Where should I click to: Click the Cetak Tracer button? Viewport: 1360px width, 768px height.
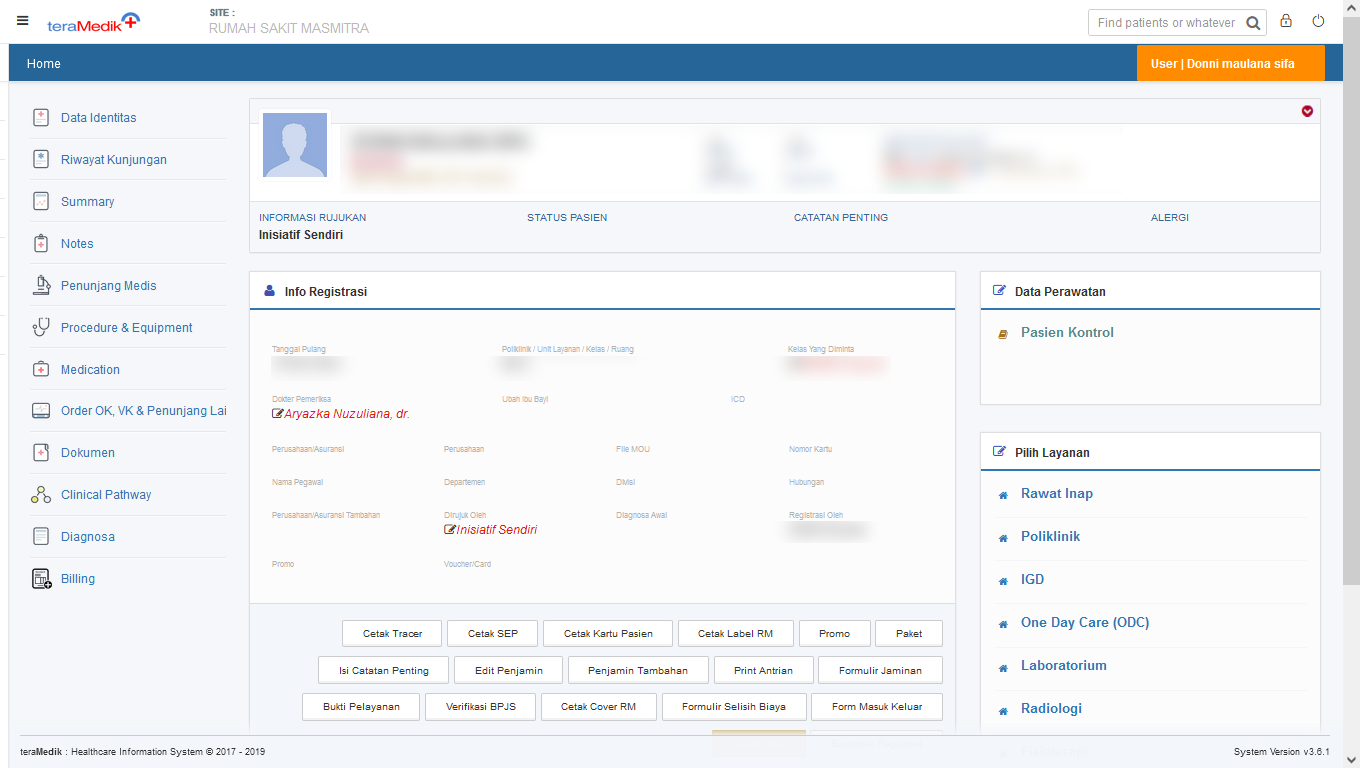pyautogui.click(x=392, y=633)
